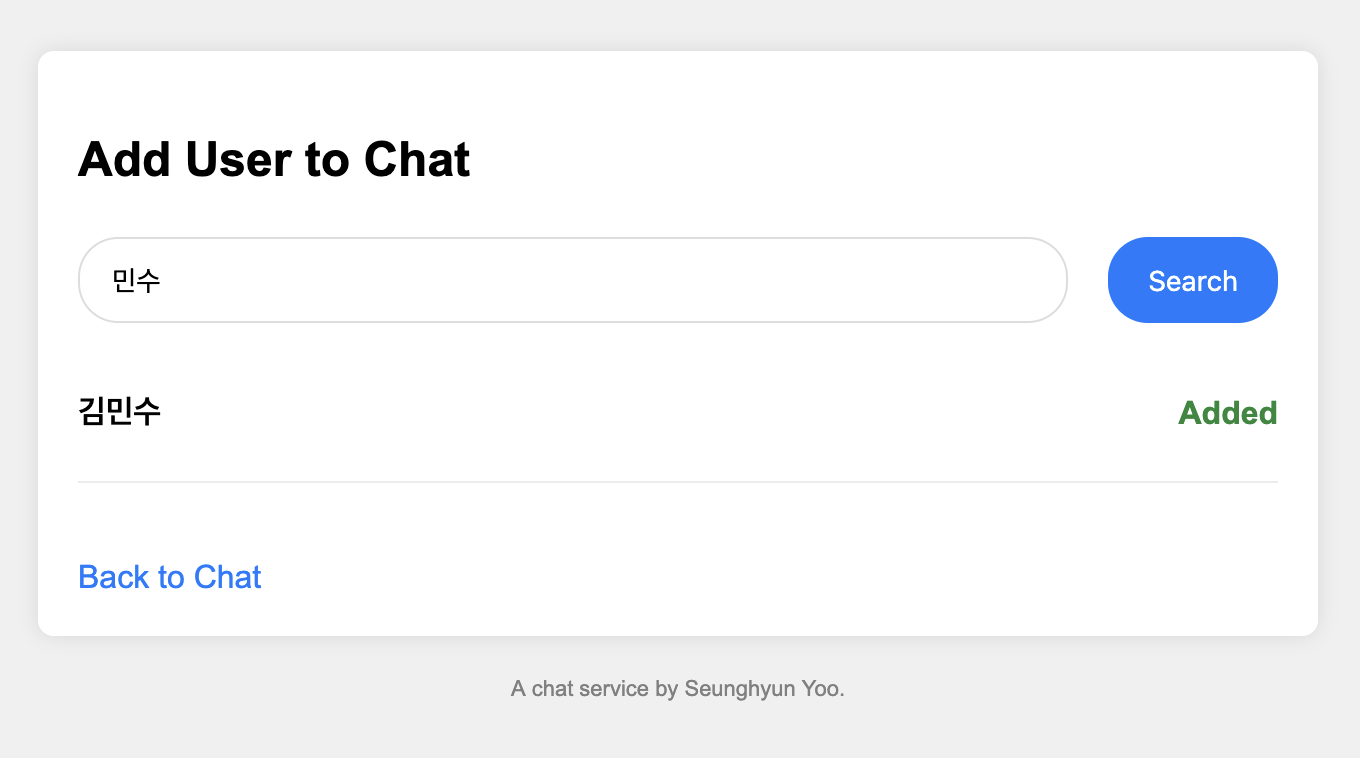Click the Seunghyun Yoo name in footer
The width and height of the screenshot is (1360, 758).
pos(763,688)
